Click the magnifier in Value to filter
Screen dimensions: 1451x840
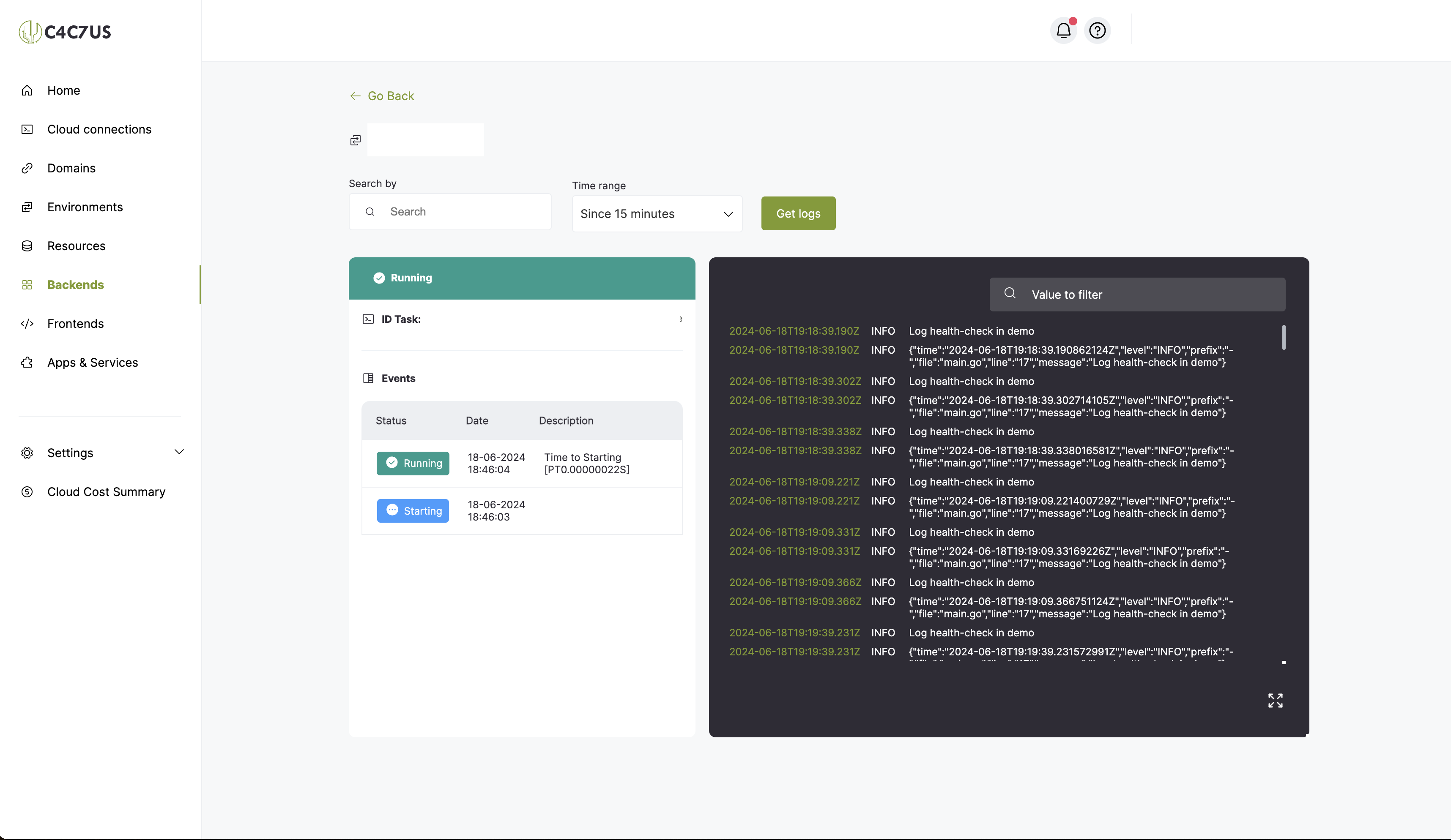click(x=1009, y=293)
